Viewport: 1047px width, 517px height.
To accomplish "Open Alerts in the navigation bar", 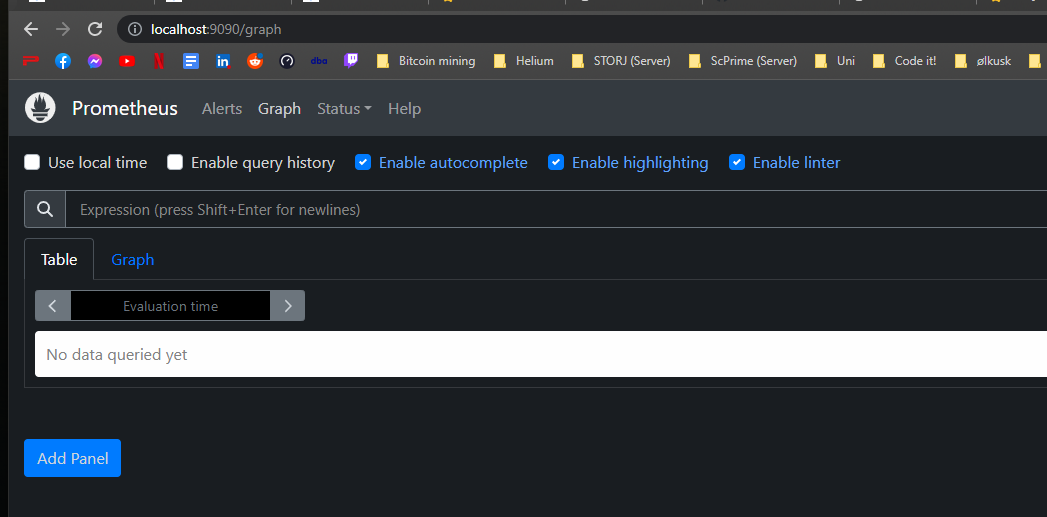I will [222, 108].
